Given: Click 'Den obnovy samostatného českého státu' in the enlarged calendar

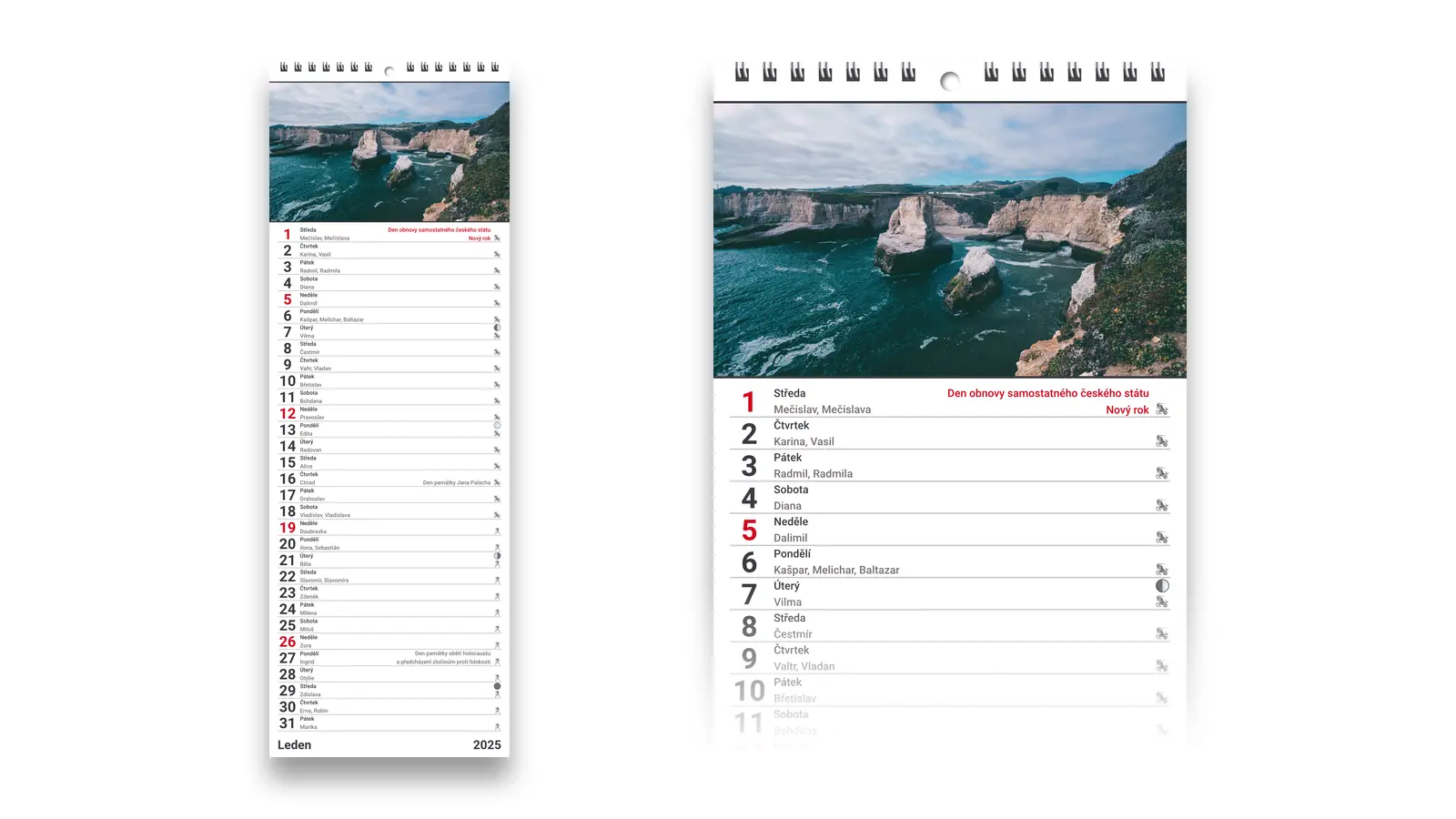Looking at the screenshot, I should (1048, 393).
